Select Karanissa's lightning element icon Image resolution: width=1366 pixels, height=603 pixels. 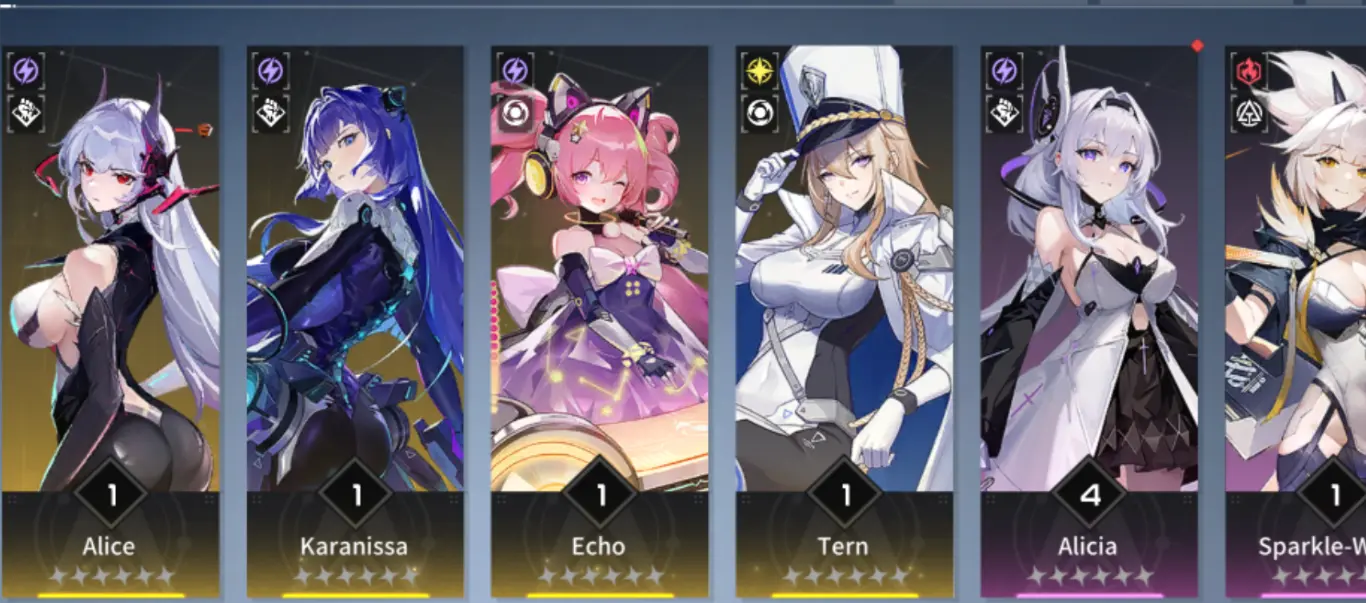pos(270,71)
